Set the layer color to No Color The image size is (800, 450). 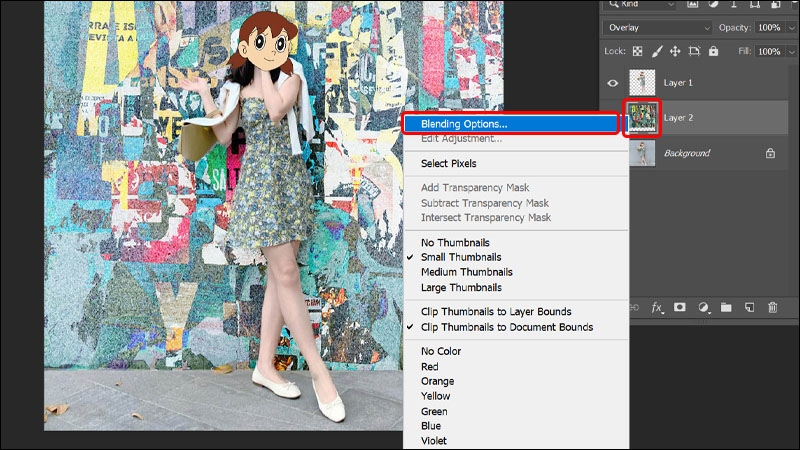point(441,352)
